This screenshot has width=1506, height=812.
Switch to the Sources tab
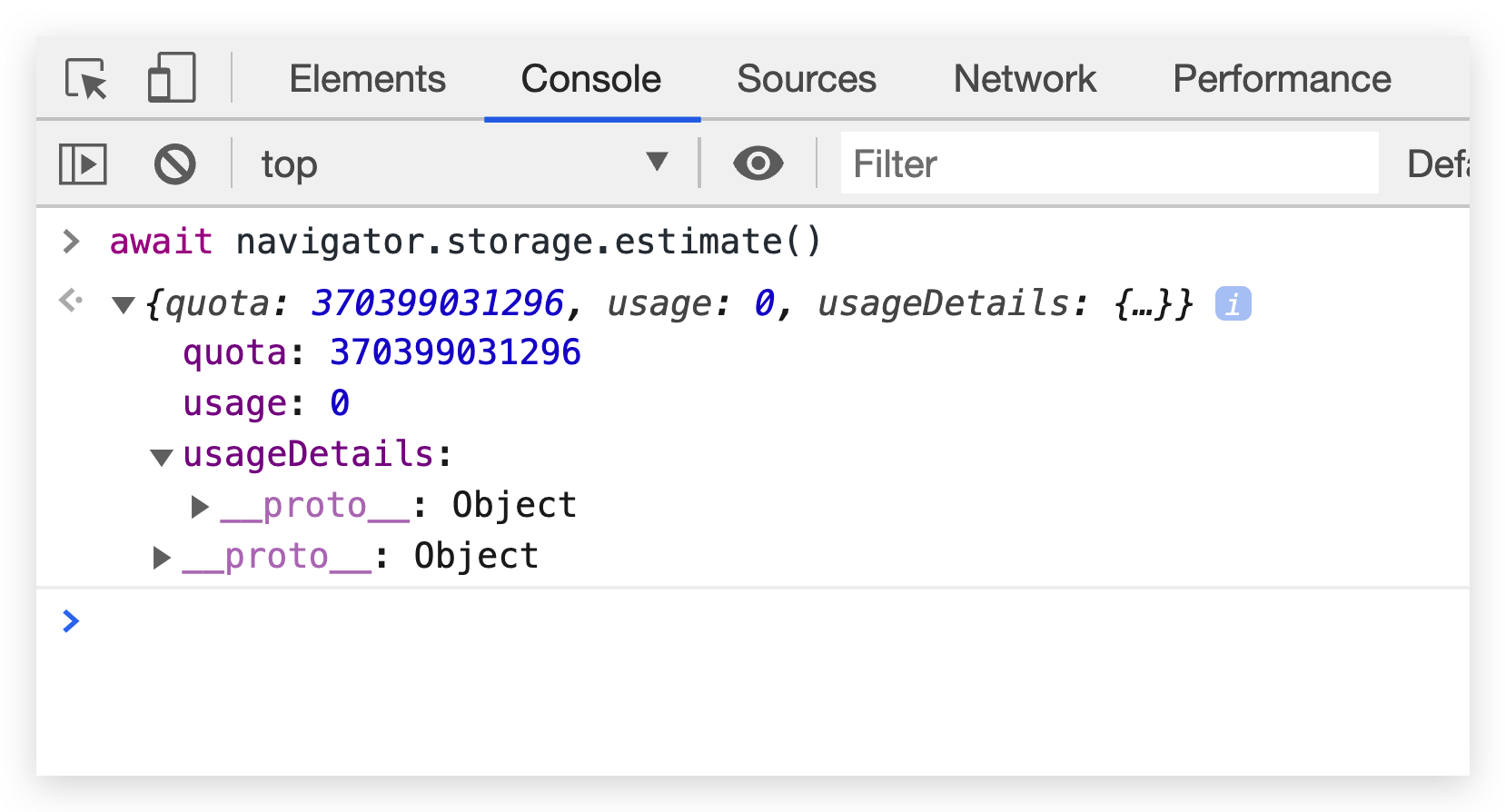tap(806, 79)
